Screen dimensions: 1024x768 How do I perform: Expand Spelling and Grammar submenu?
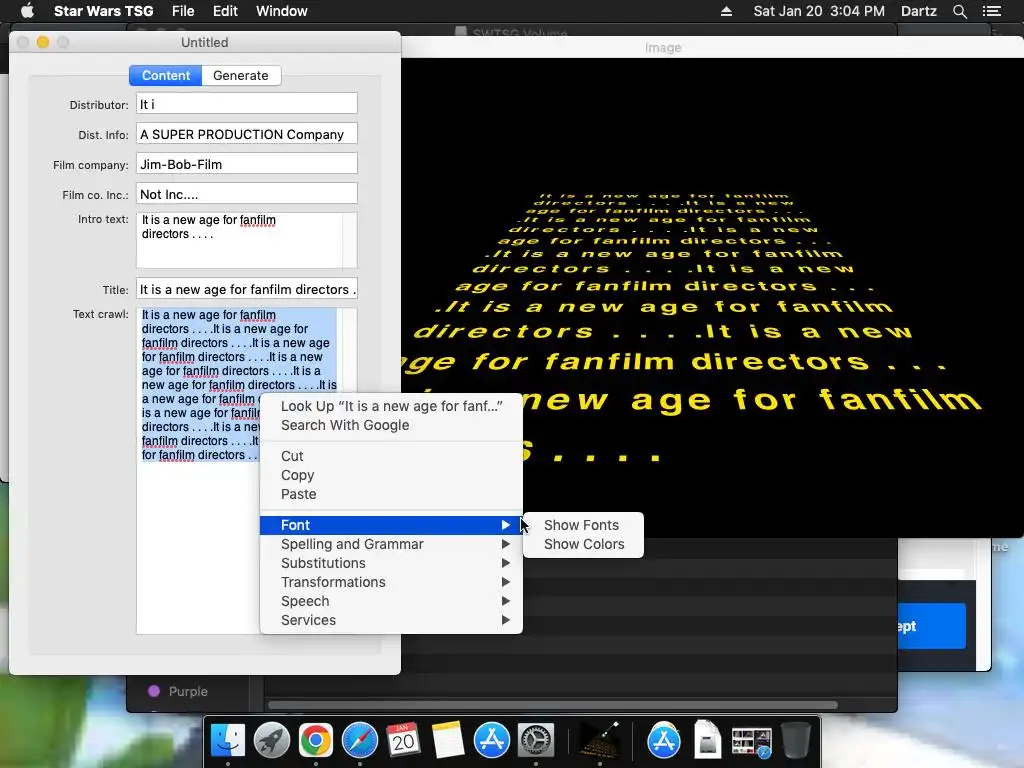(505, 544)
